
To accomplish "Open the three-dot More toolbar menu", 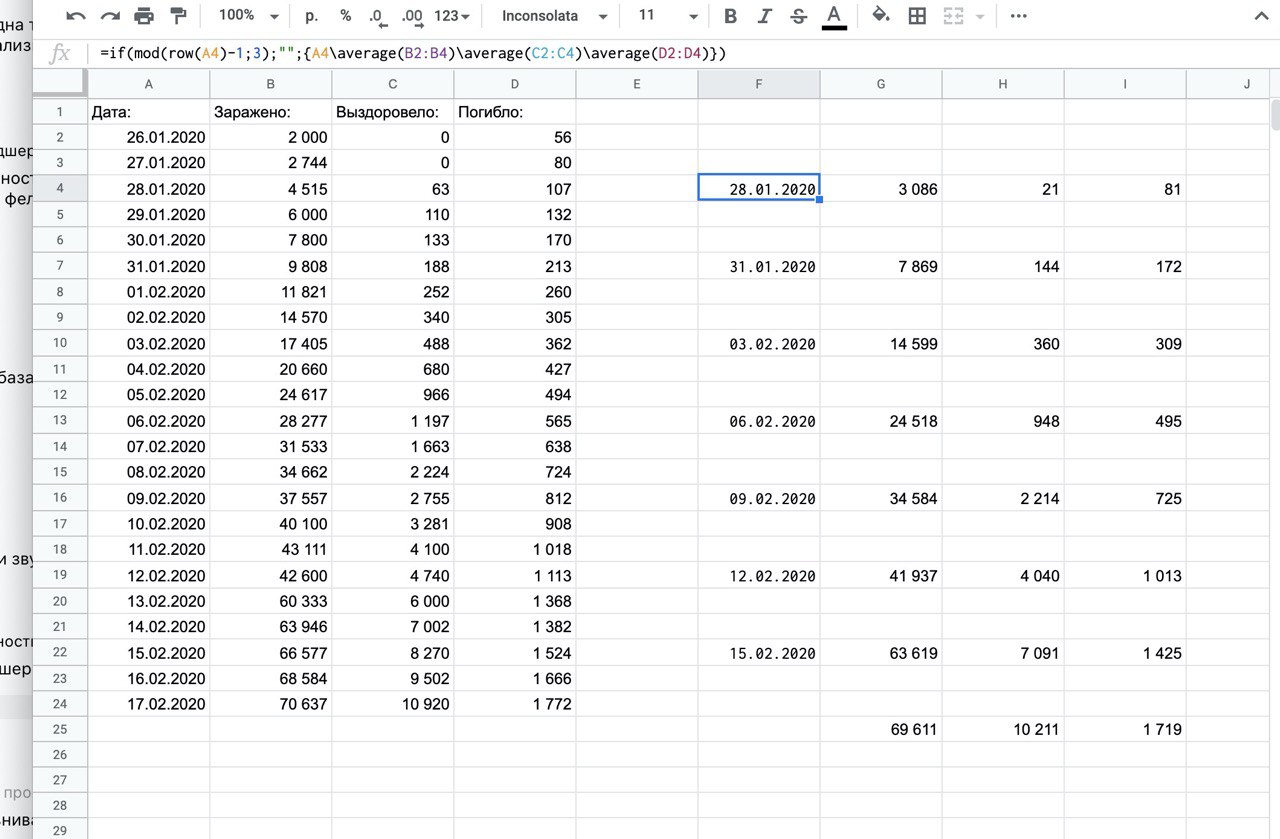I will coord(1018,16).
